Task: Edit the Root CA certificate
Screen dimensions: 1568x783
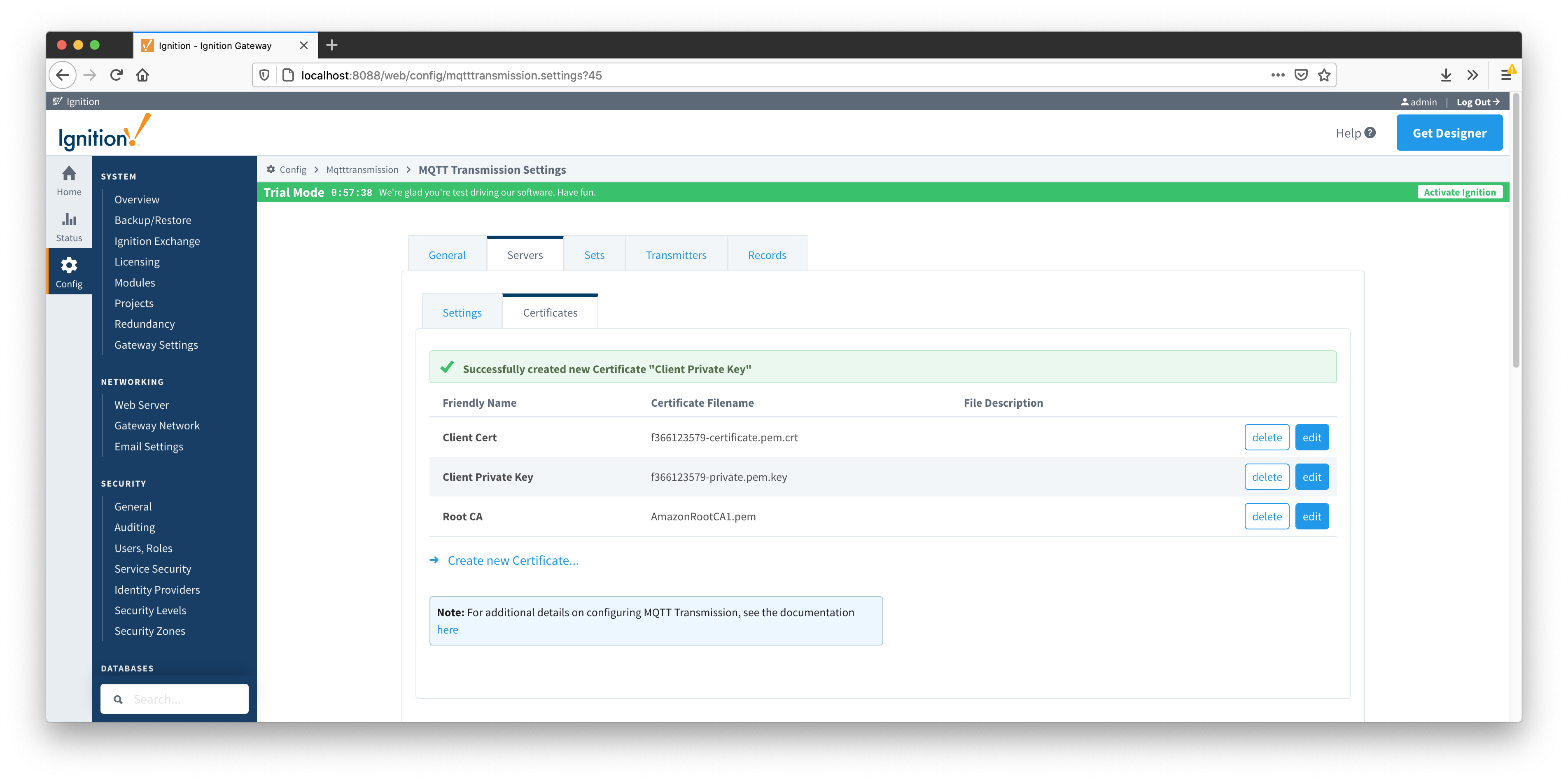Action: tap(1312, 517)
